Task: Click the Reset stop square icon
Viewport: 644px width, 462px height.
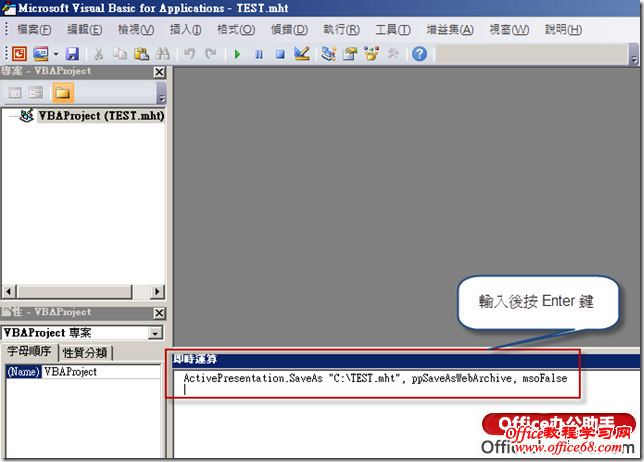Action: click(280, 54)
